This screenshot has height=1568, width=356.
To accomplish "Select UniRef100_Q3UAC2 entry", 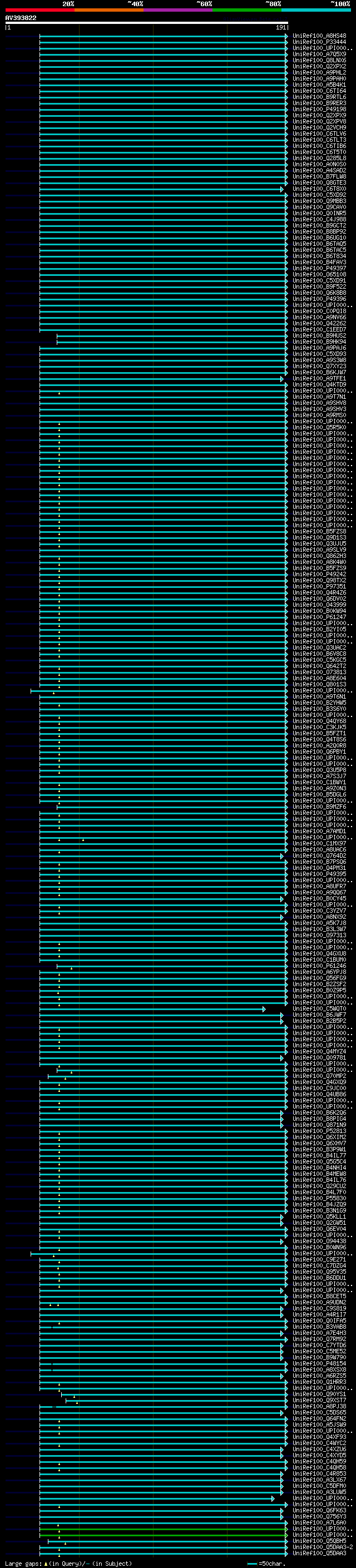I will pos(319,647).
